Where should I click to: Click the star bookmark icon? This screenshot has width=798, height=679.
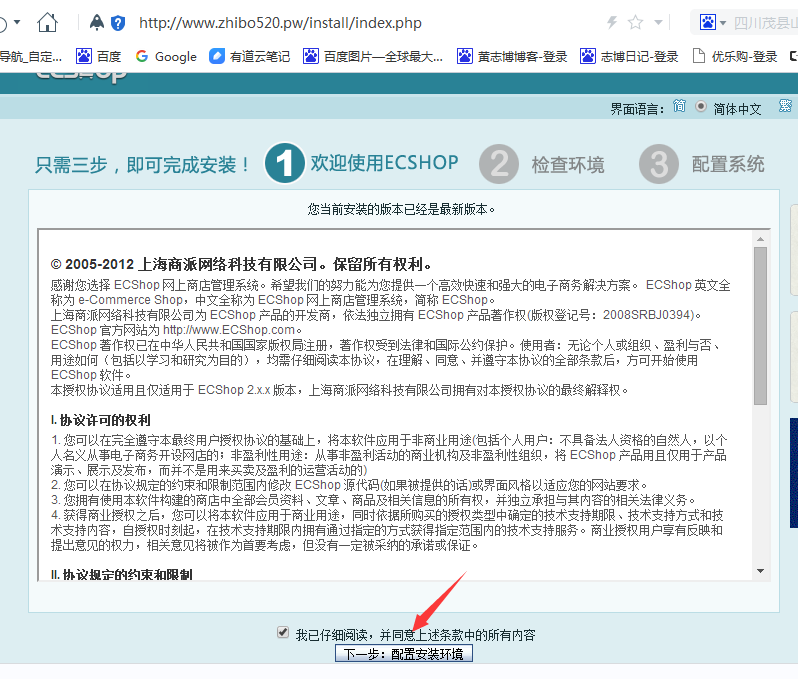636,22
